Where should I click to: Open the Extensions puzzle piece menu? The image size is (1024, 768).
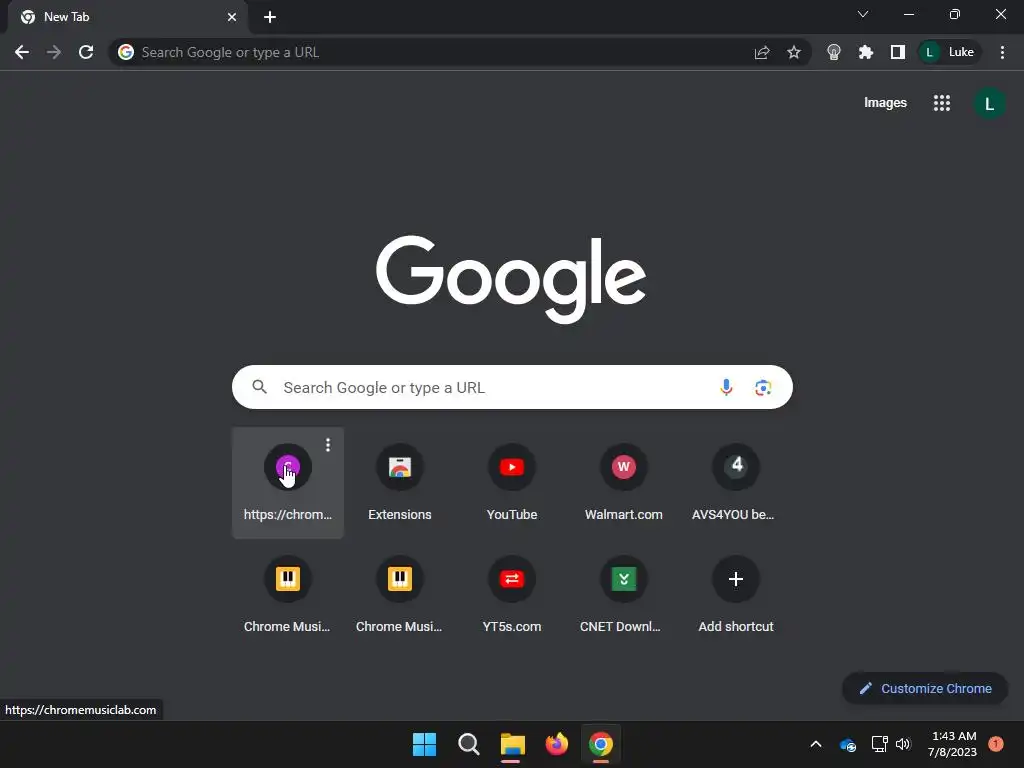click(865, 52)
